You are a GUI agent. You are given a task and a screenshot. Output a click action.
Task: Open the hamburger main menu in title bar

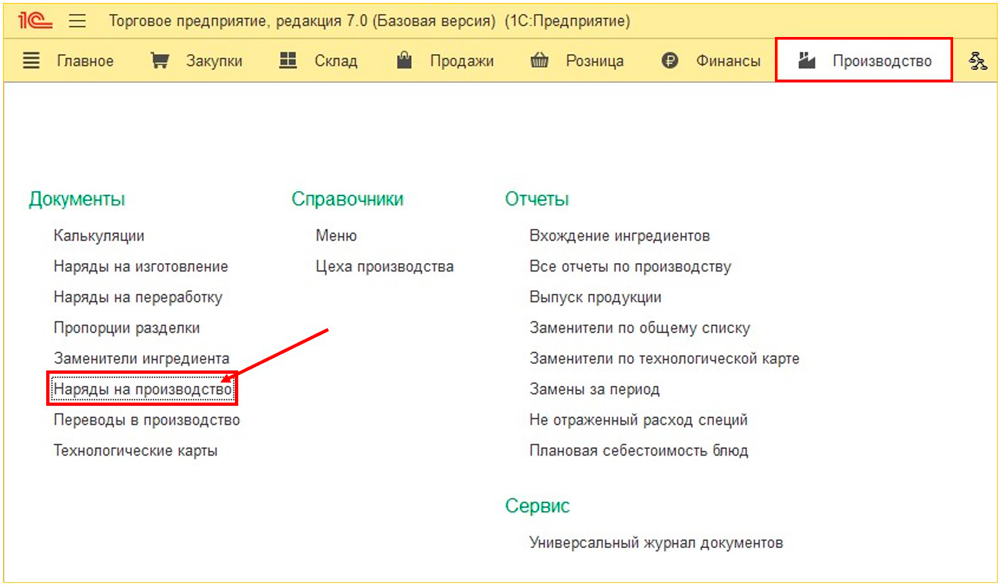[78, 20]
